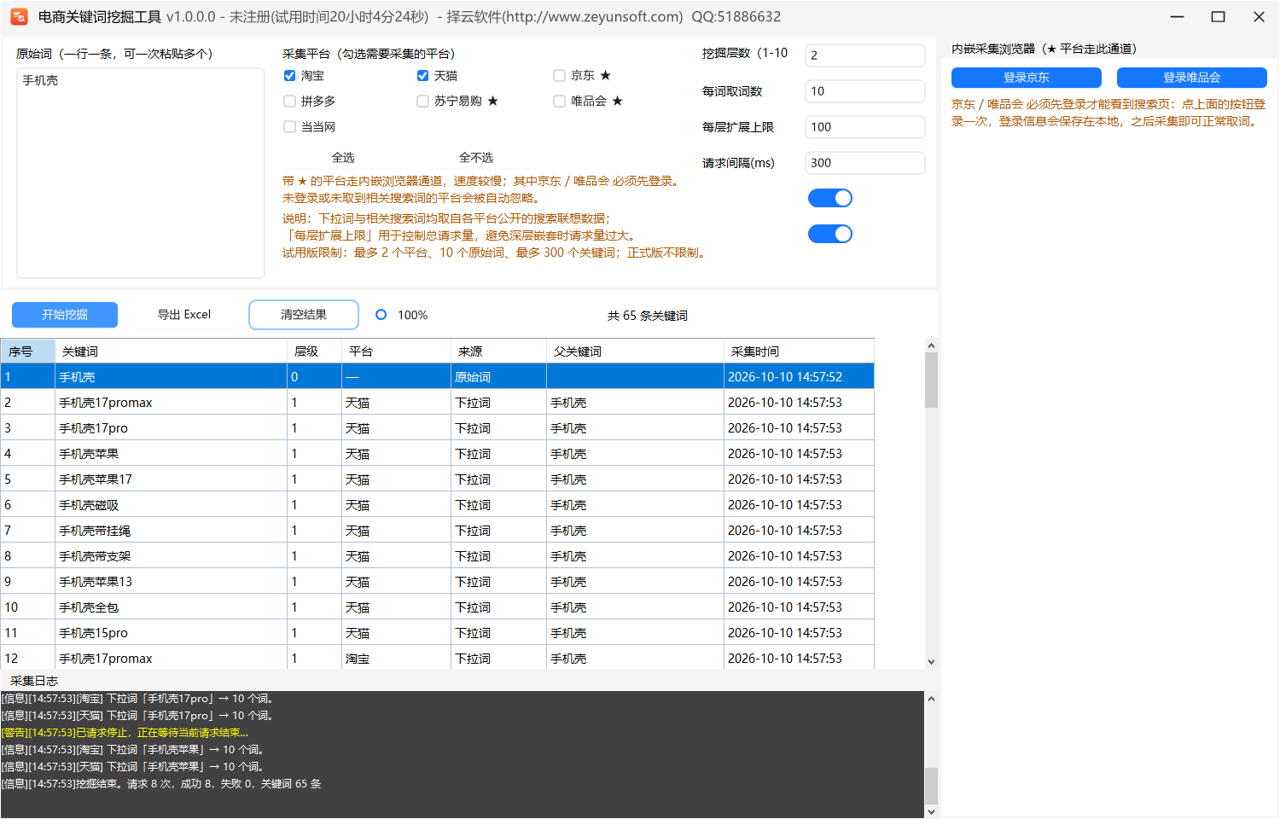
Task: Tick the 苏宁易购 checkbox
Action: tap(424, 101)
